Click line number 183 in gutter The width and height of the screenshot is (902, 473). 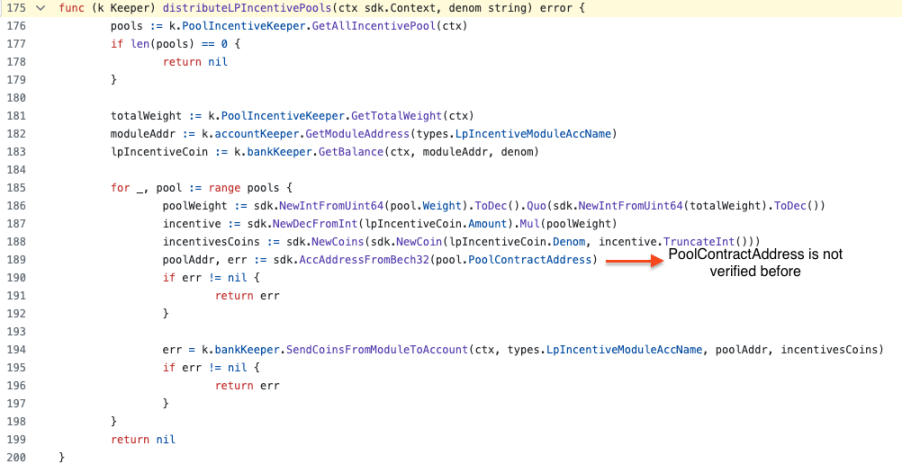15,152
